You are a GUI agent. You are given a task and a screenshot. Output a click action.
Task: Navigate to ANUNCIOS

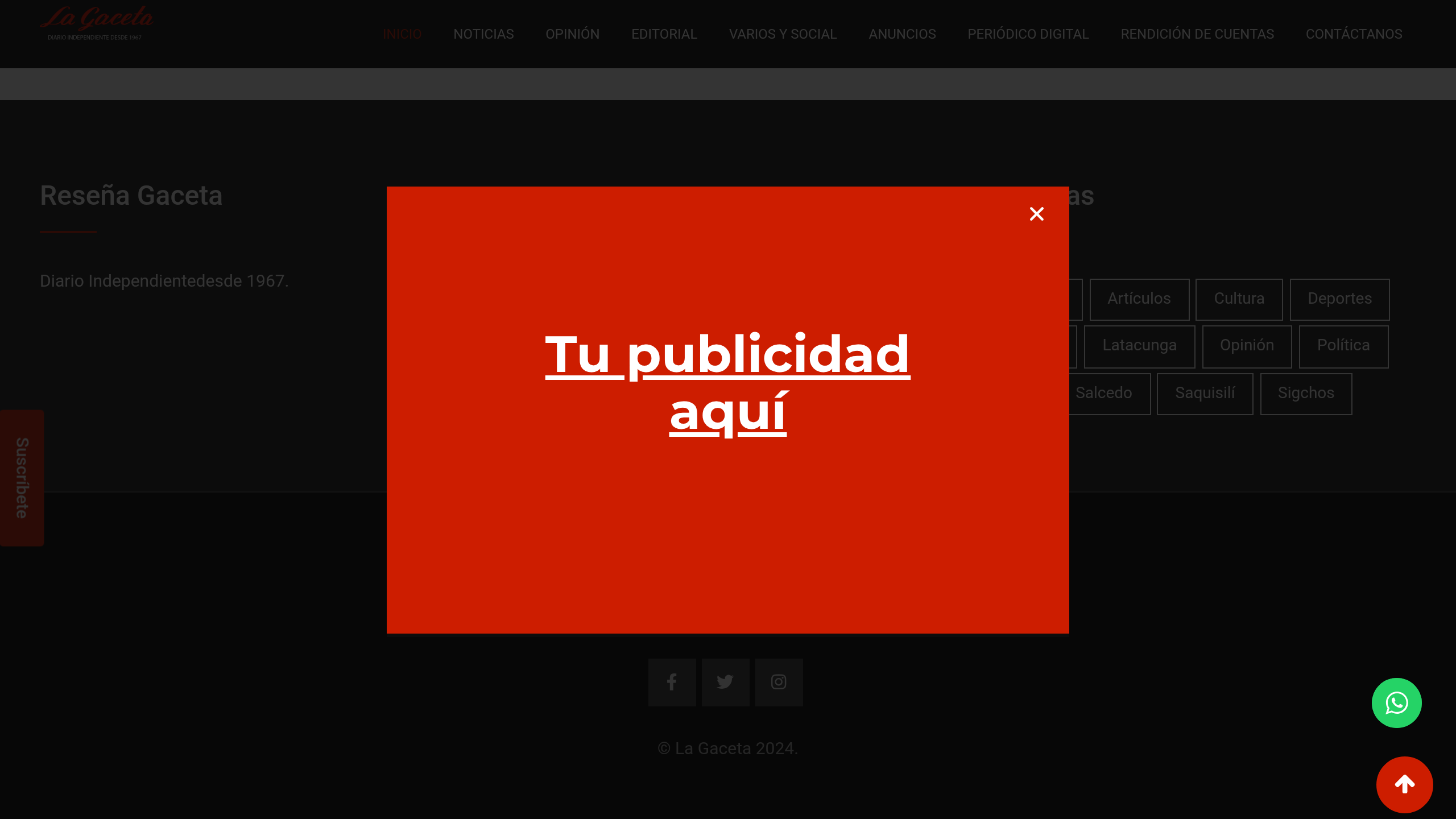tap(902, 34)
